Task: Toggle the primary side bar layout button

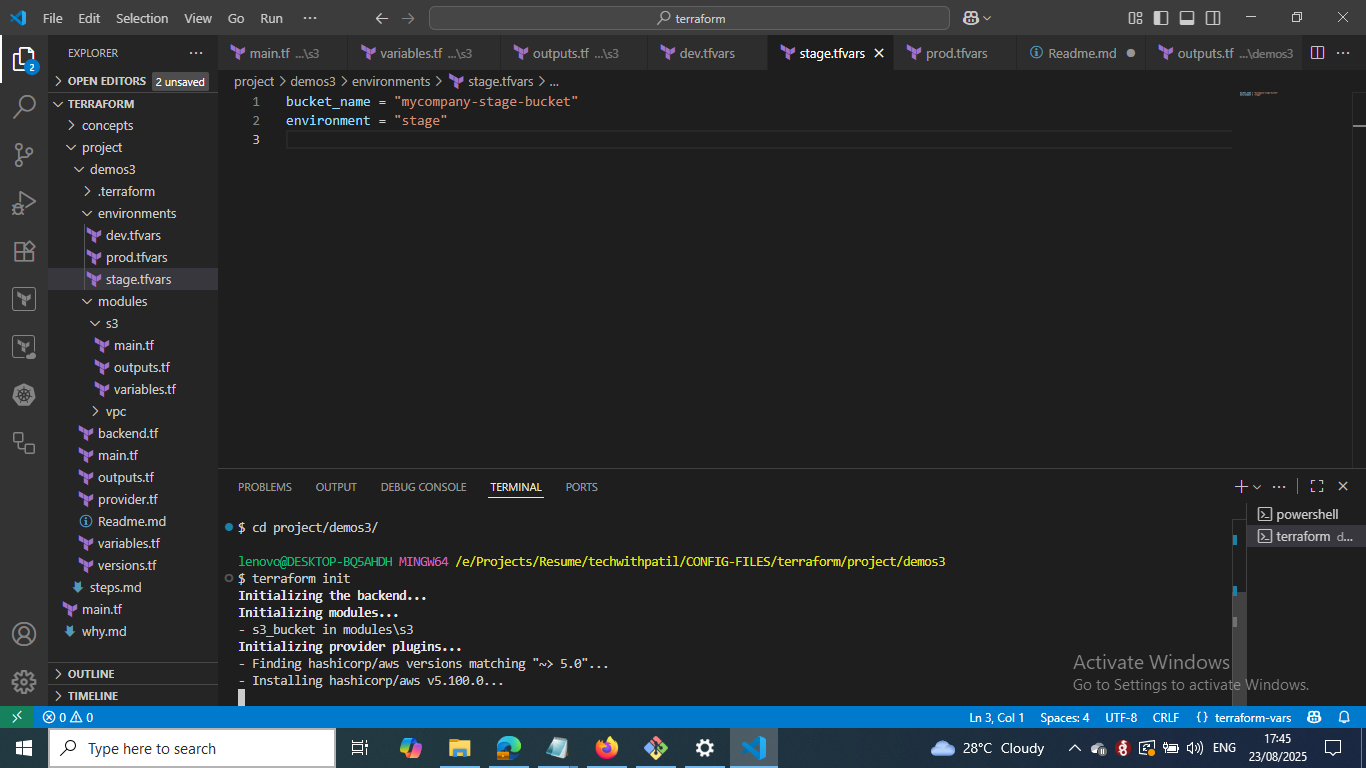Action: tap(1161, 18)
